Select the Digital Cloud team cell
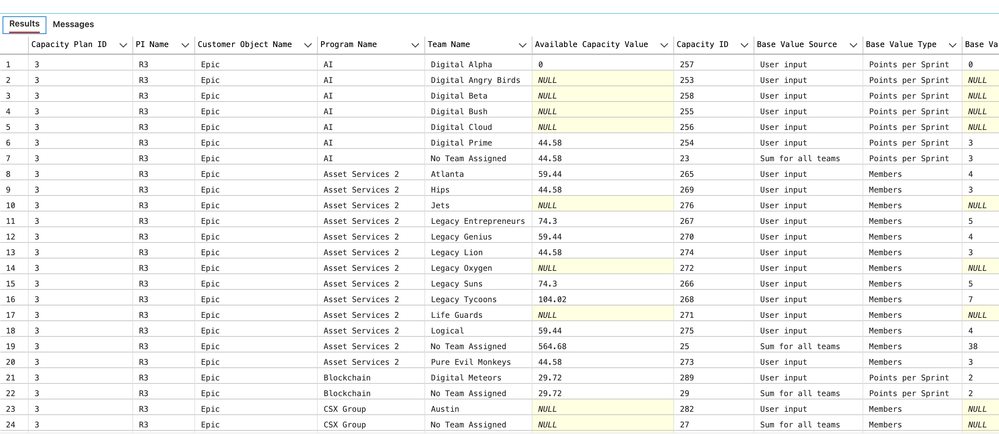Viewport: 999px width, 434px height. (x=478, y=127)
